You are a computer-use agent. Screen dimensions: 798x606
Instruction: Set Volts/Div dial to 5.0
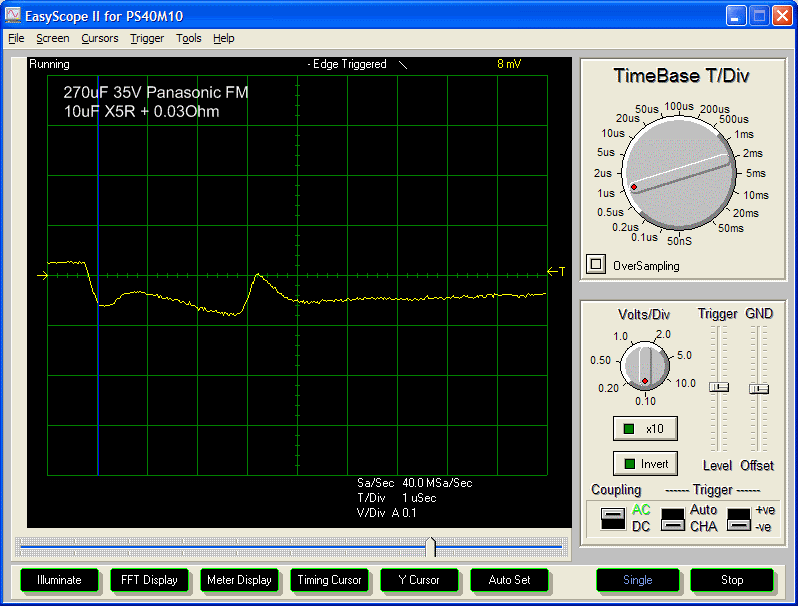click(x=684, y=355)
